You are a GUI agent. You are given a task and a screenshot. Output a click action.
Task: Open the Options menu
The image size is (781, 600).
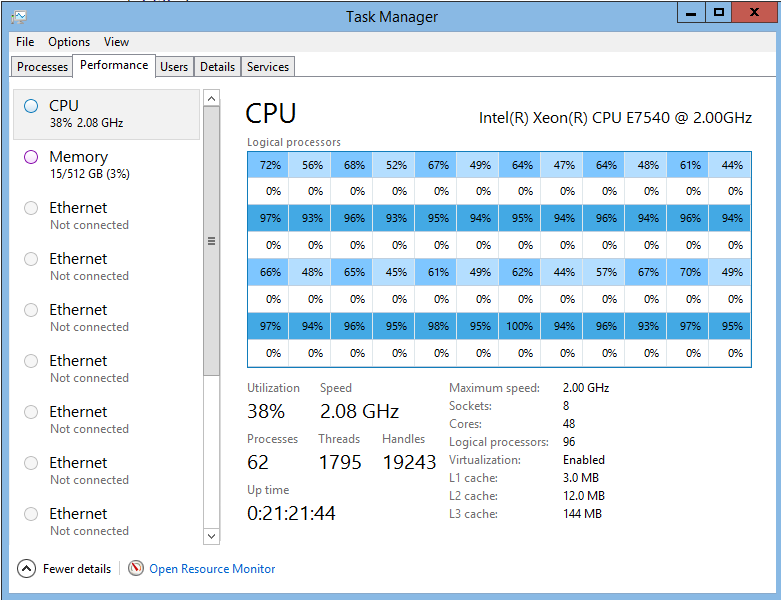69,42
